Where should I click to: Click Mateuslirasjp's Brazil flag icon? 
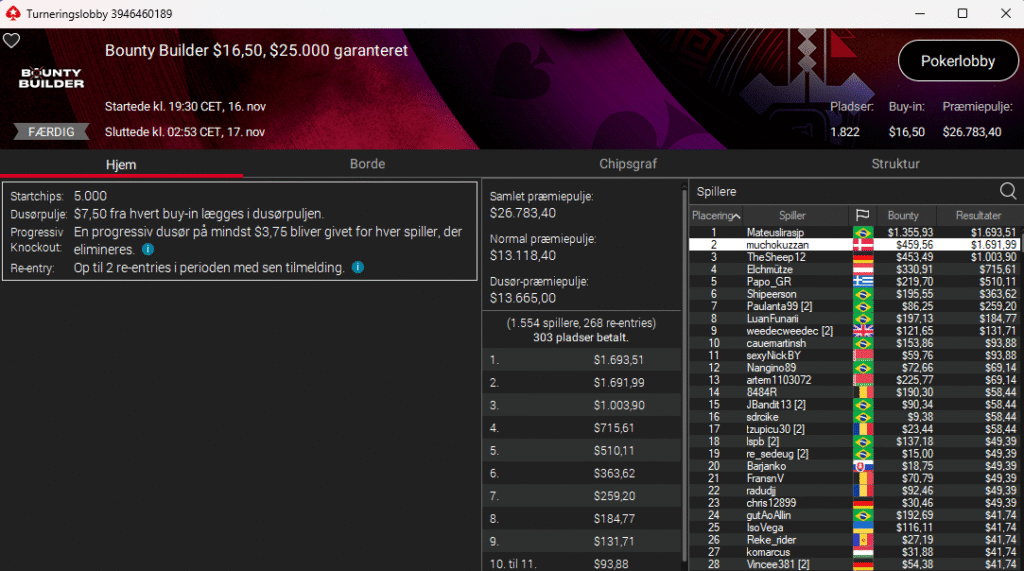(863, 233)
